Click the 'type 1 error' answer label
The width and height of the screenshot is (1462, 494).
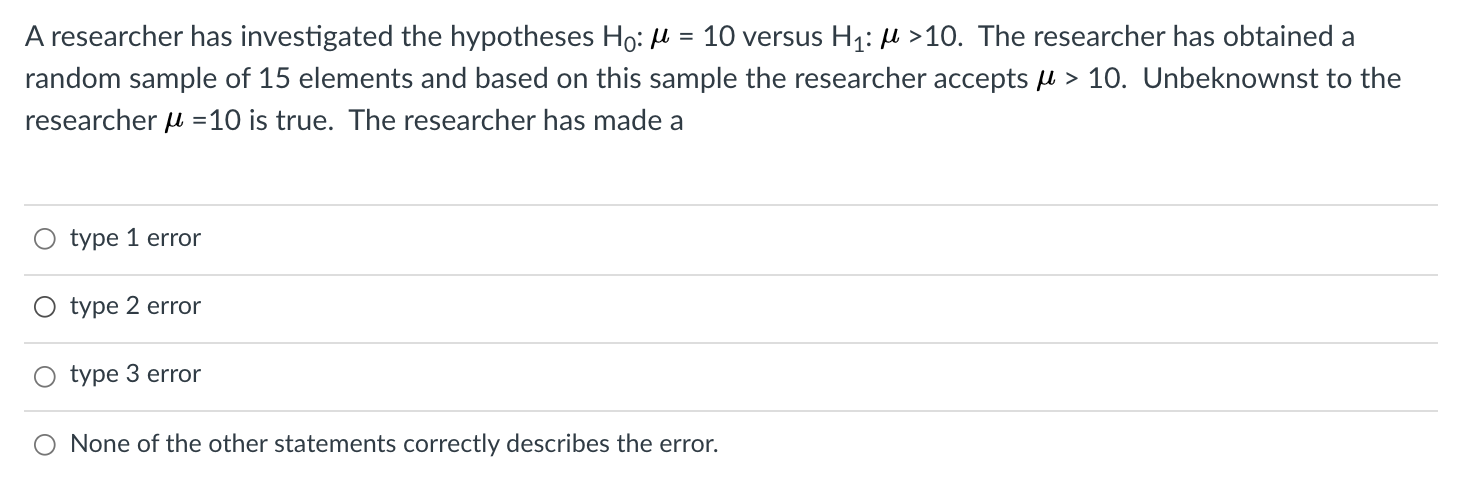(135, 239)
